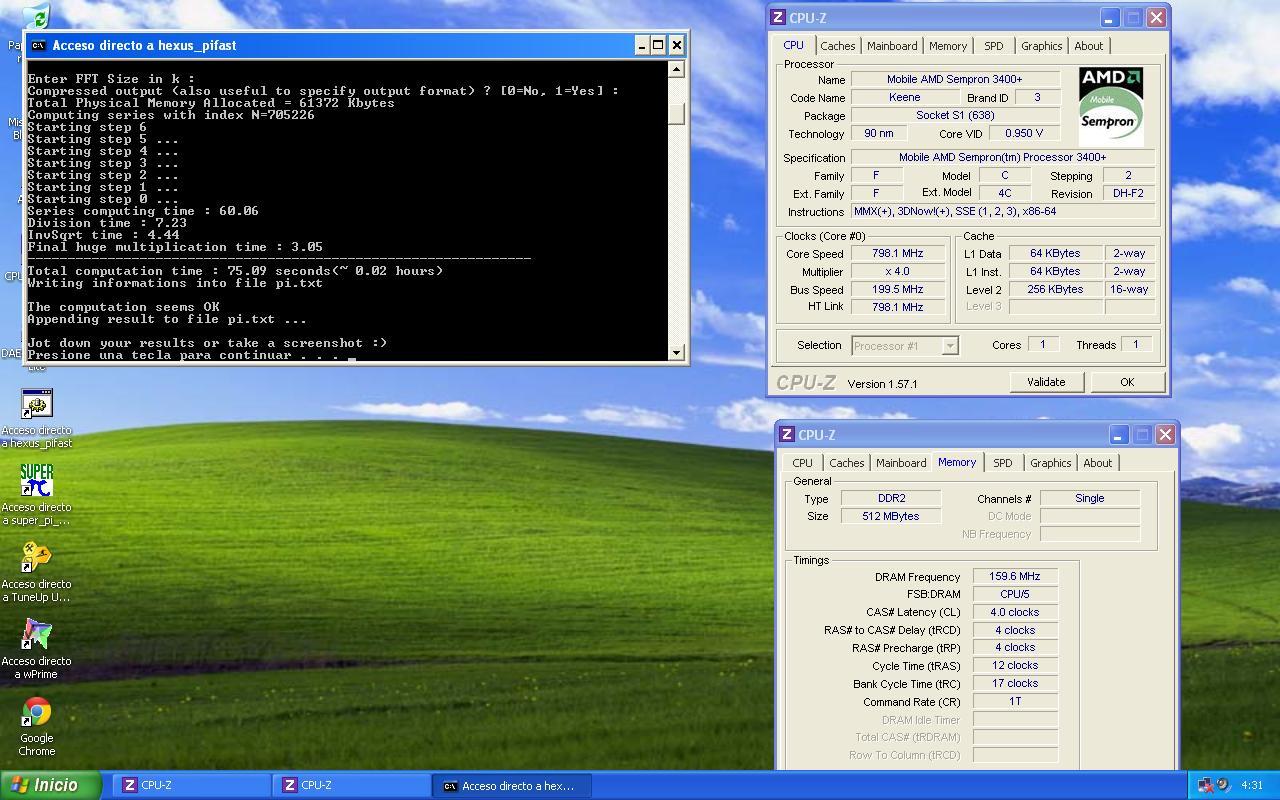Click the Level 2 cache value 256 KBytes
This screenshot has height=800, width=1280.
tap(1056, 289)
